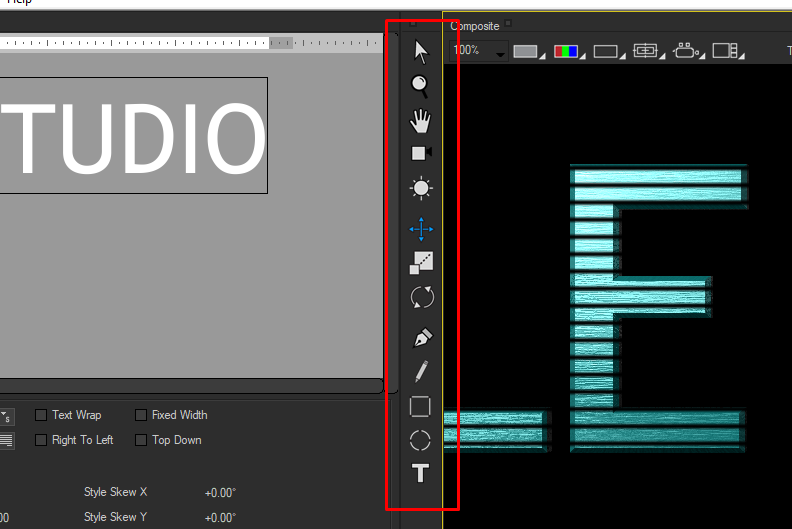Select the Scale tool

(x=421, y=263)
